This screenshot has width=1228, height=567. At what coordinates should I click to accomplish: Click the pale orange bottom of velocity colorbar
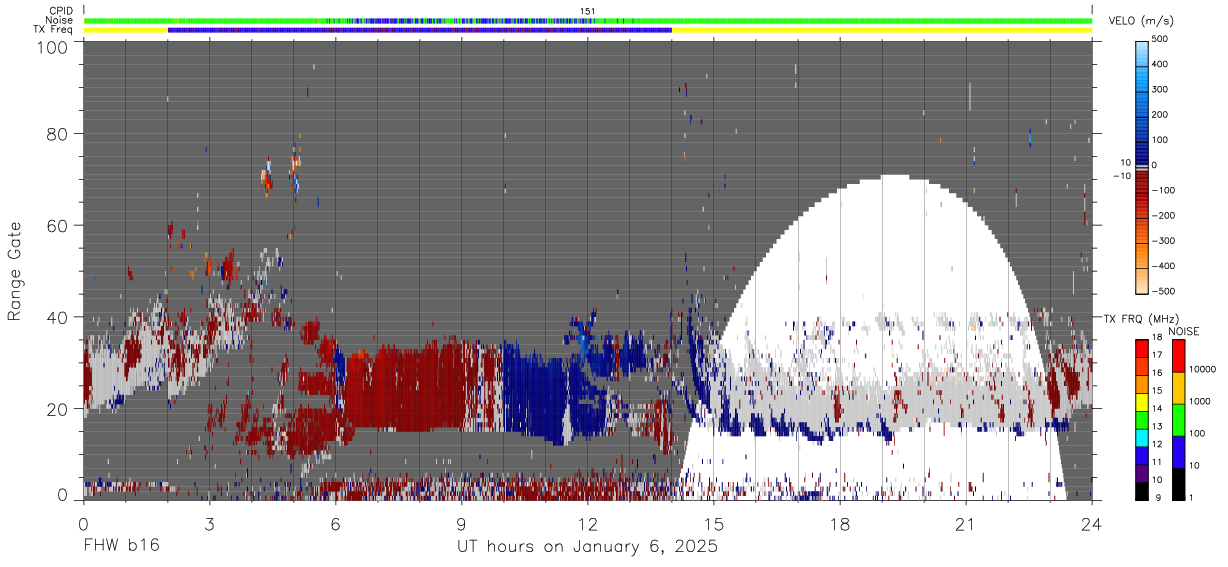pyautogui.click(x=1142, y=280)
